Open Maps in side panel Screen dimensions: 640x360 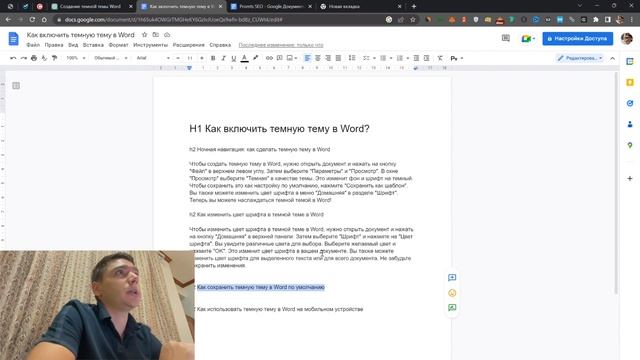[x=630, y=145]
